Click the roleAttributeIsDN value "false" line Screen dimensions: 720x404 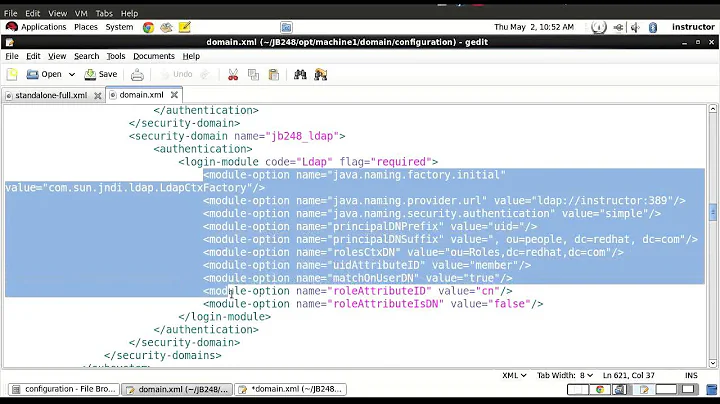pyautogui.click(x=373, y=304)
